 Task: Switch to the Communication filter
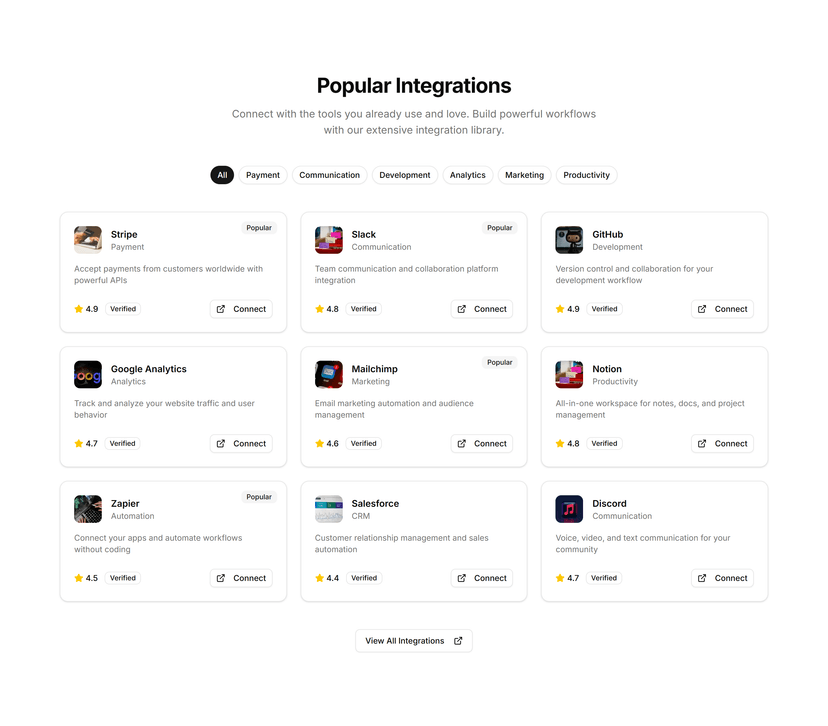click(330, 175)
